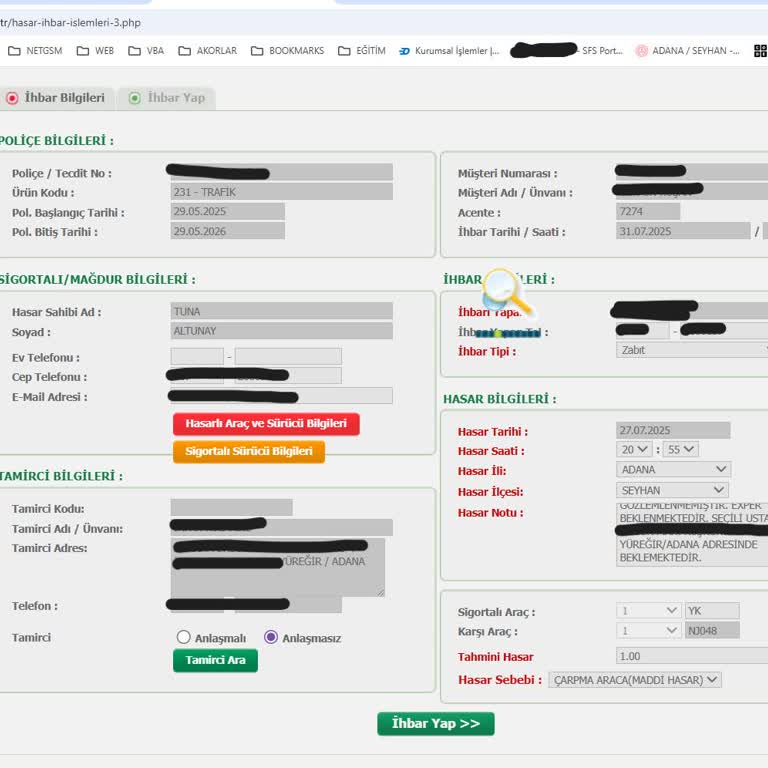Click Ev Telefonu number field
This screenshot has height=768, width=768.
click(288, 356)
